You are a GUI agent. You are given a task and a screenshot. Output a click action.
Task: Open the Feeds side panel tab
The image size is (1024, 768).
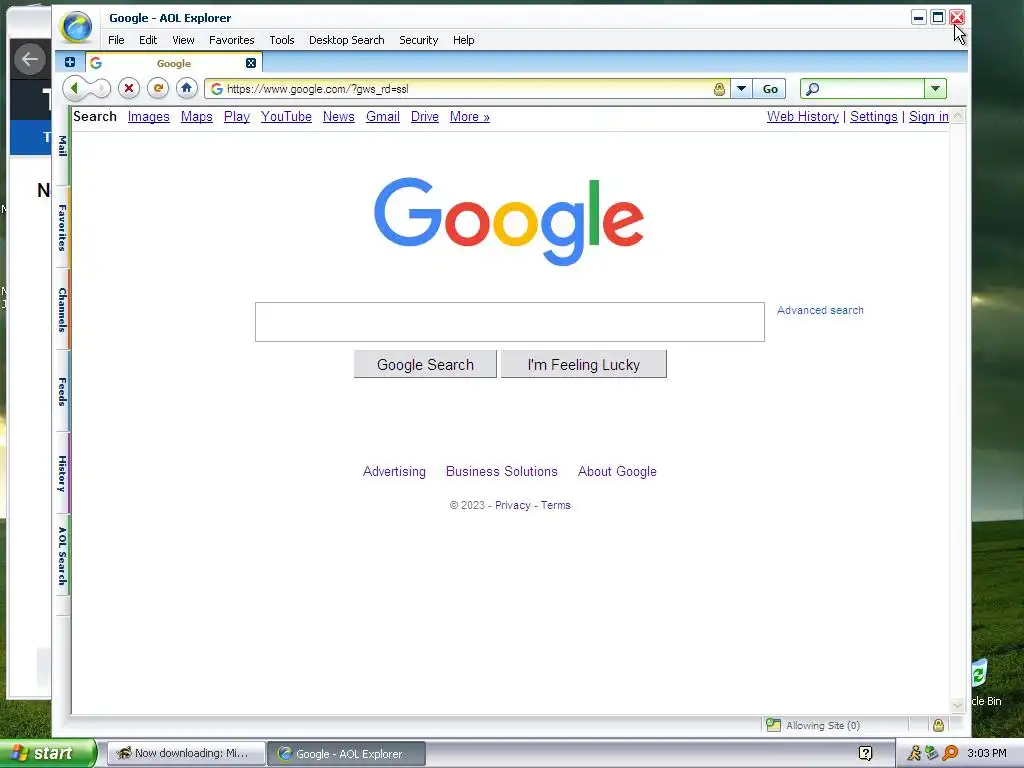click(x=63, y=392)
